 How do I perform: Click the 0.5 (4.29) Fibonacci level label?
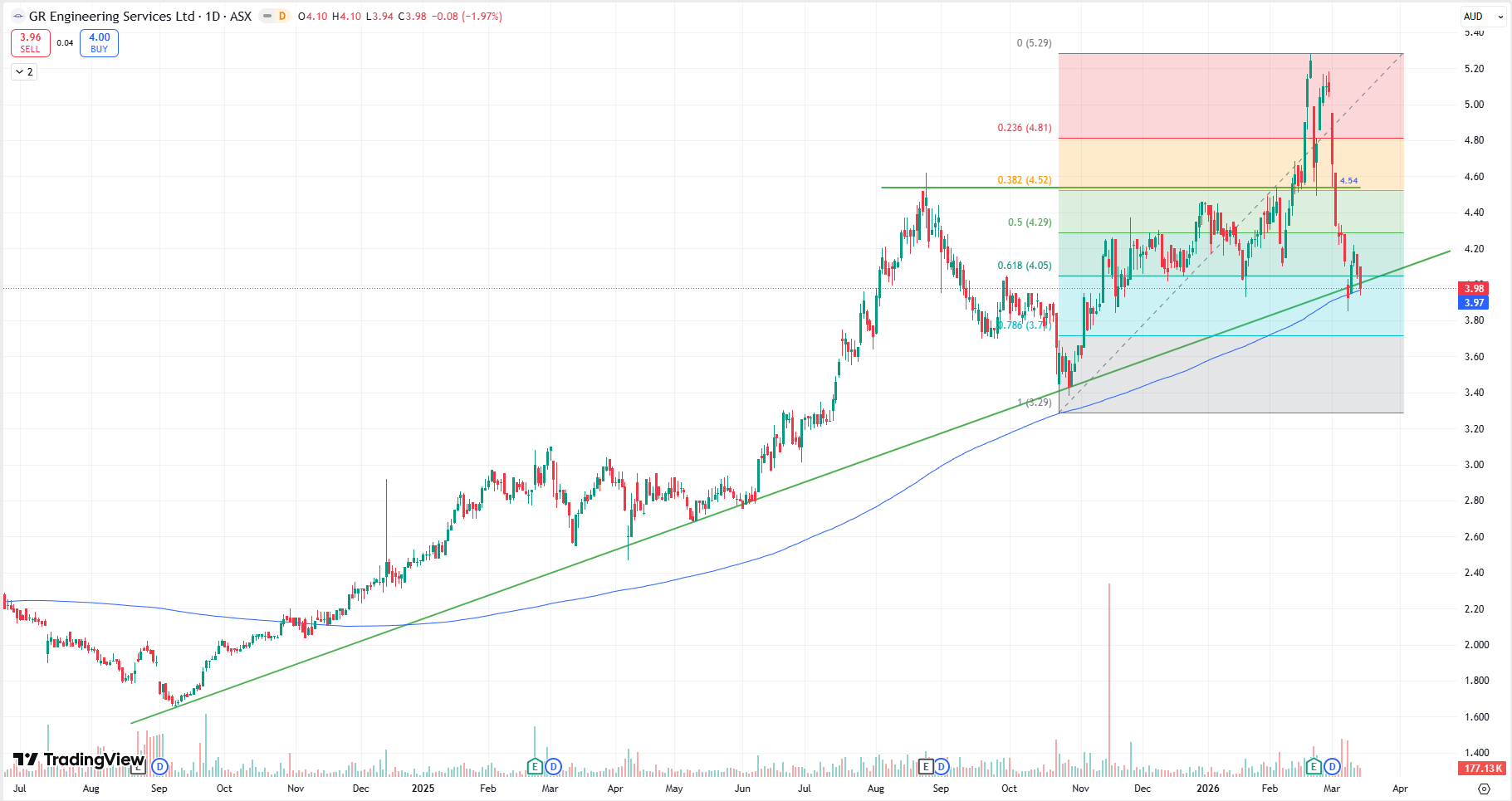[1029, 222]
